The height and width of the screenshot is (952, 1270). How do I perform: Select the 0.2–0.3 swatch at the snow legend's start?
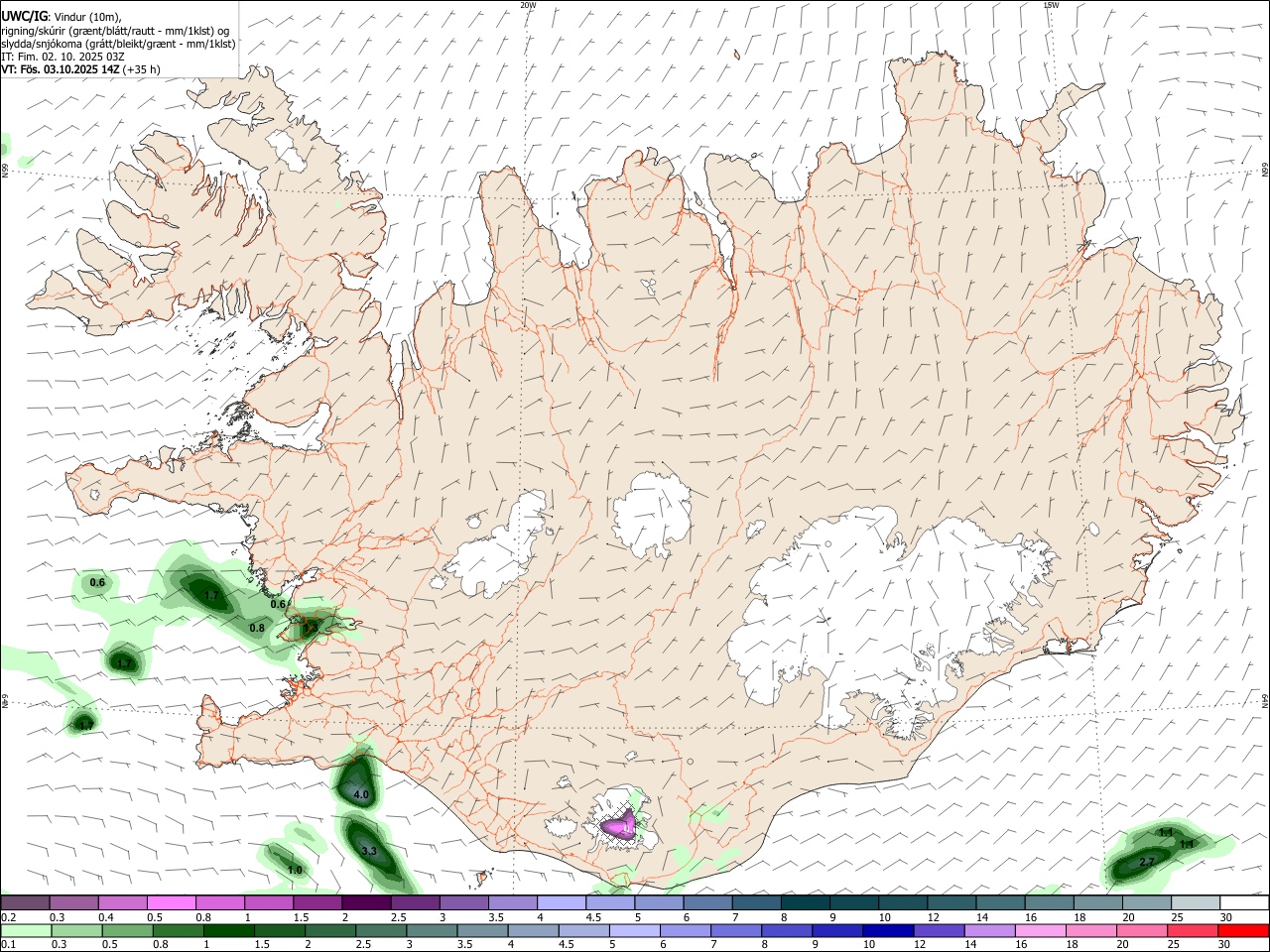tap(25, 902)
